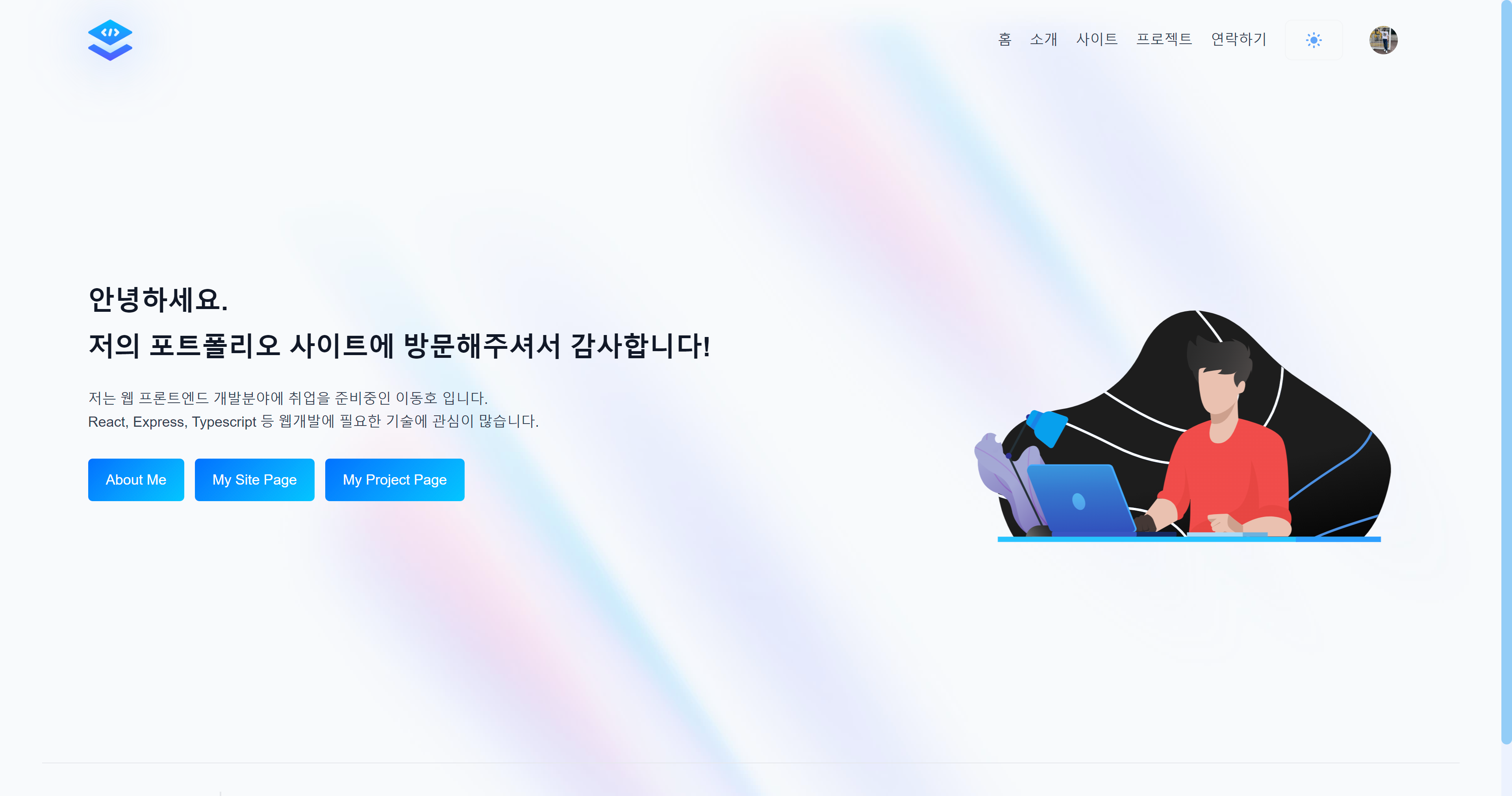
Task: Click the blue desk line under the illustration
Action: (1189, 539)
